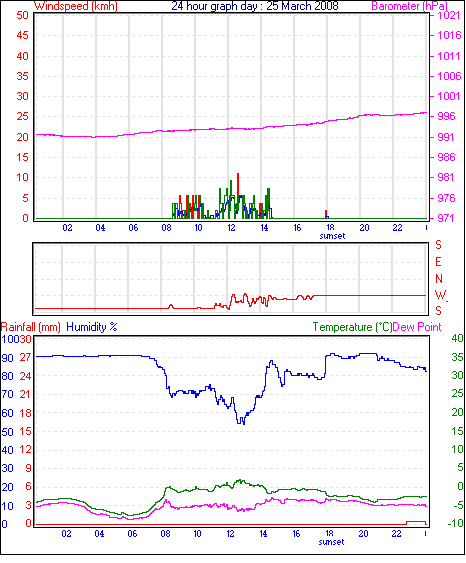Click the 90 humidity scale value
The height and width of the screenshot is (563, 466).
pyautogui.click(x=7, y=358)
